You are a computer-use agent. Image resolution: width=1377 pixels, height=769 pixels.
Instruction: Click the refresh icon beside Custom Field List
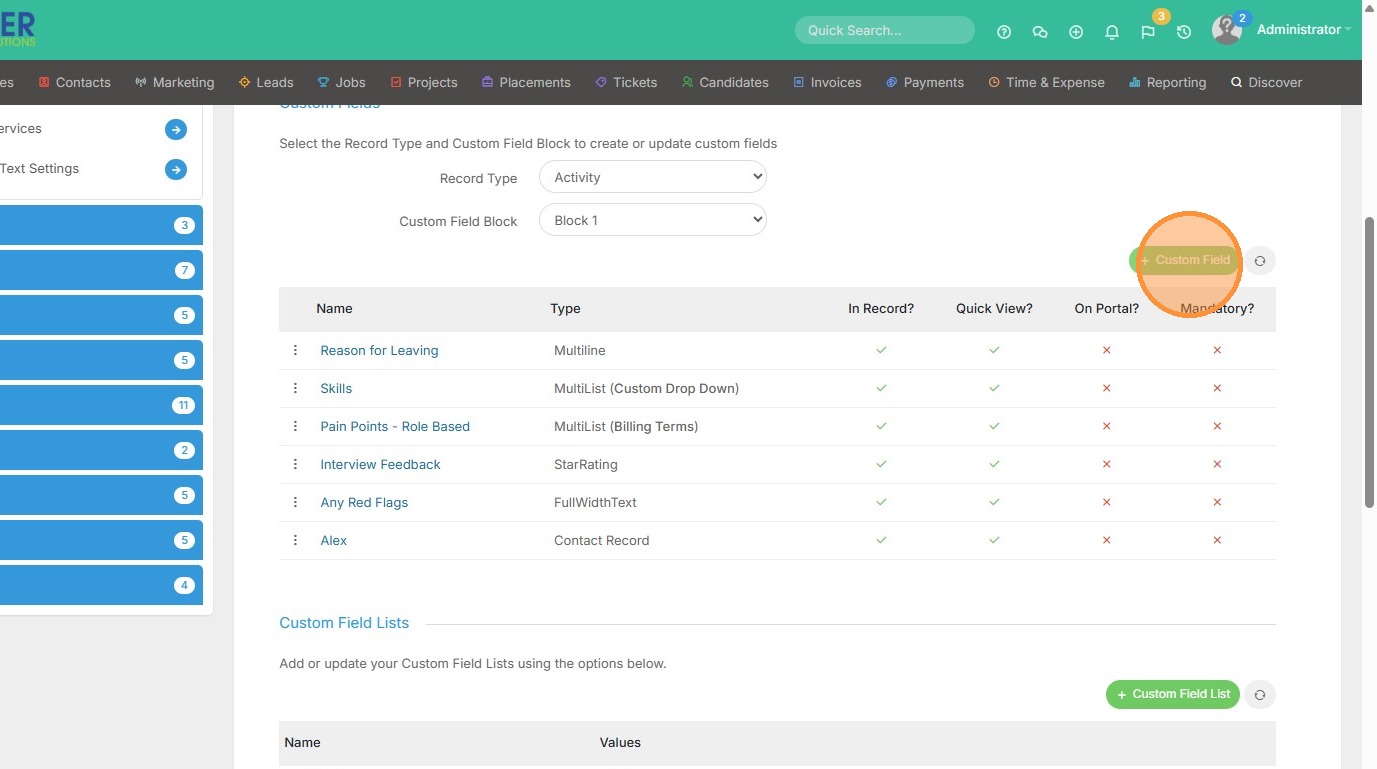[1260, 695]
